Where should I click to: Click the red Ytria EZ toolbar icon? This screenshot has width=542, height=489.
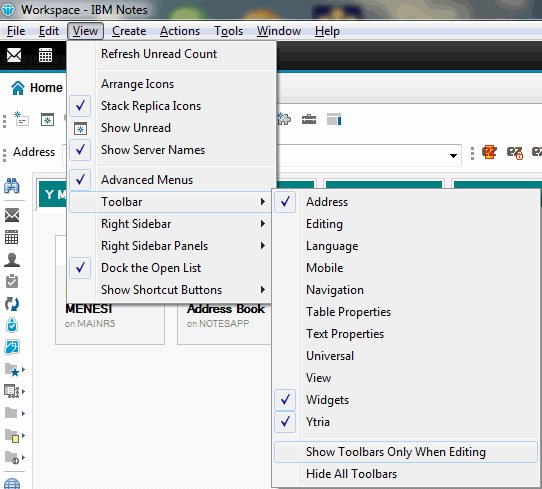coord(489,152)
